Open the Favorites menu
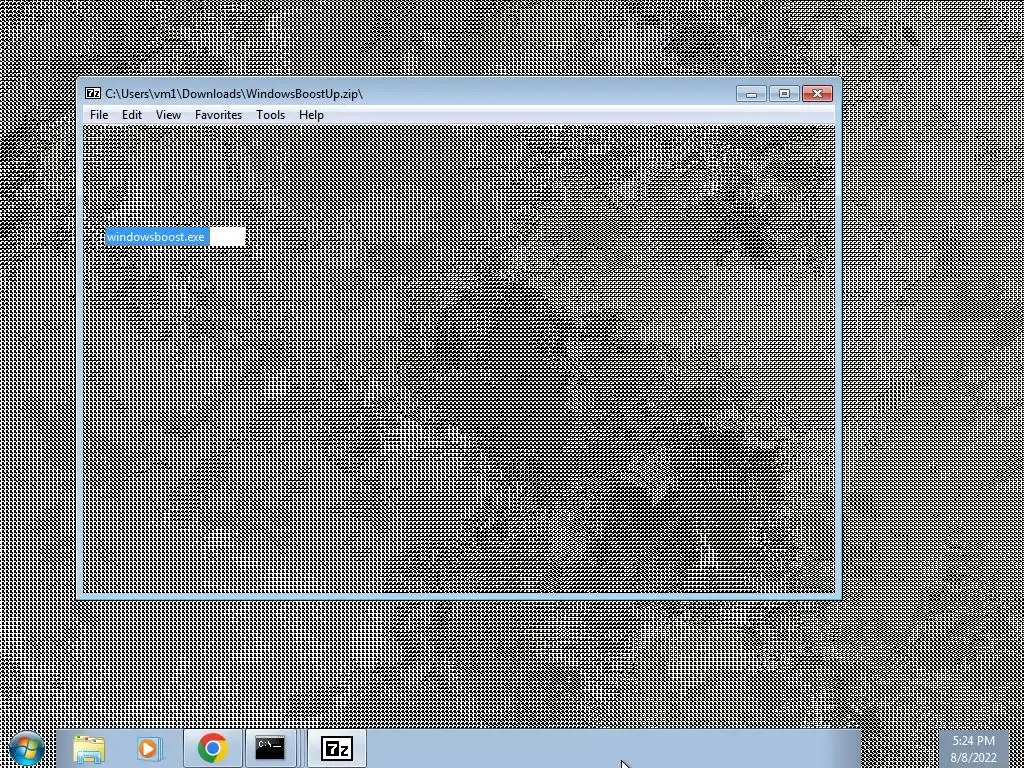Image resolution: width=1024 pixels, height=768 pixels. [218, 115]
